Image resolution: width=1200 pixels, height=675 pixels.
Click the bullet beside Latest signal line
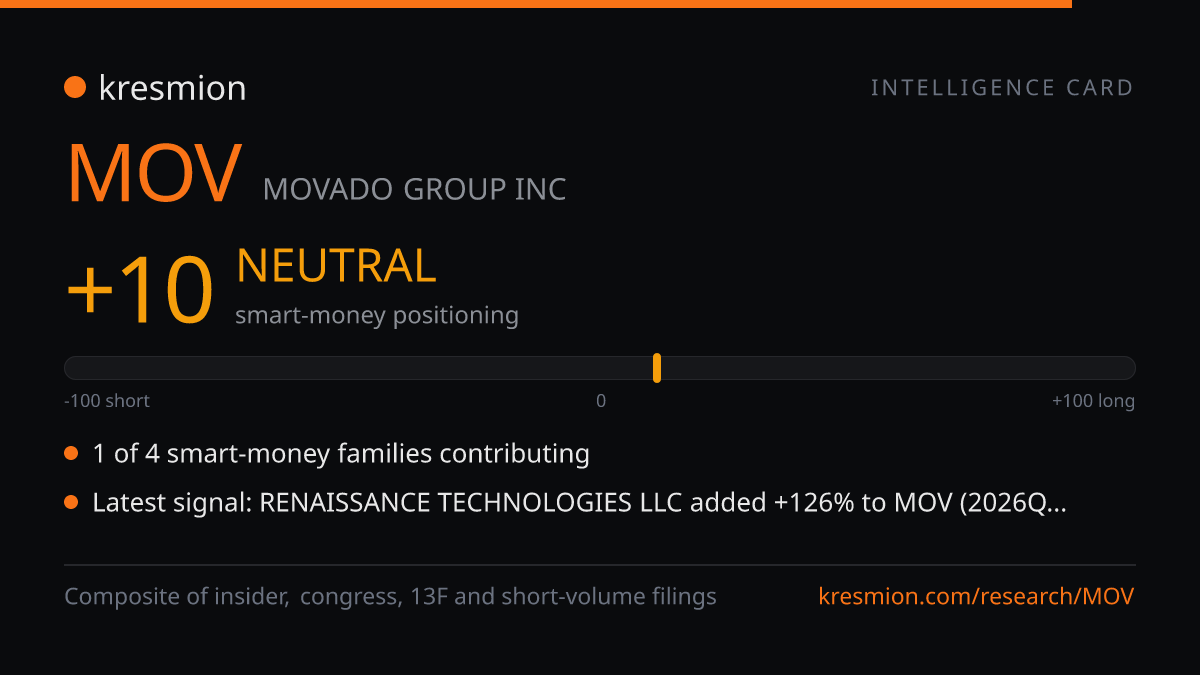71,502
